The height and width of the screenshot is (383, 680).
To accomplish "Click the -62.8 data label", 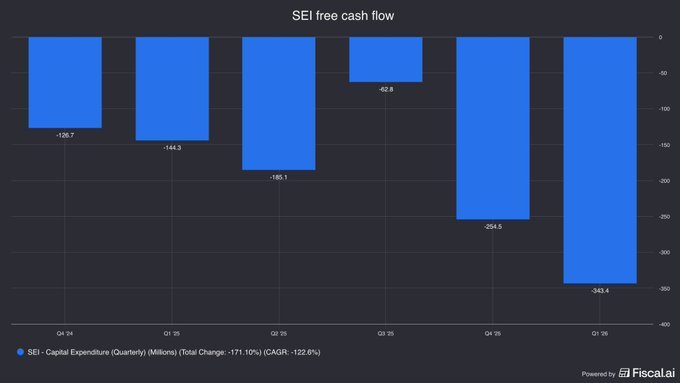I will pyautogui.click(x=386, y=89).
